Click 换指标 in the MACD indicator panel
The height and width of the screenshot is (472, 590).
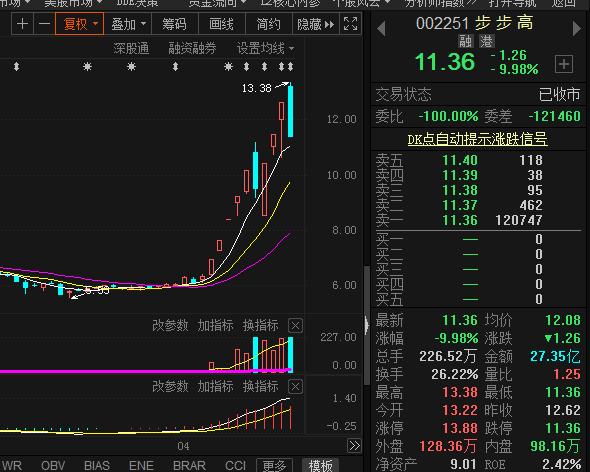point(260,386)
